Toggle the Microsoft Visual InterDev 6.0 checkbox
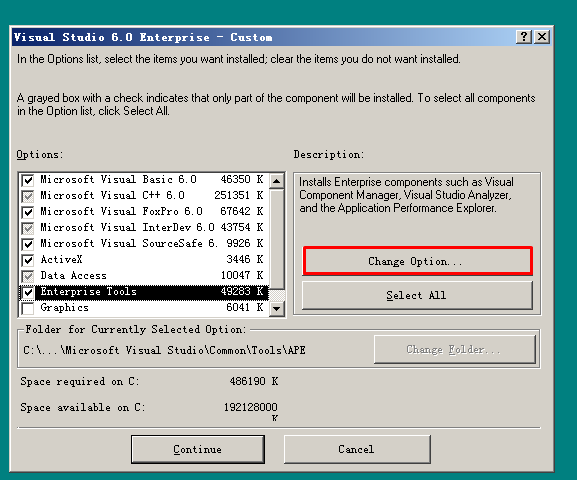Viewport: 577px width, 480px height. [28, 228]
